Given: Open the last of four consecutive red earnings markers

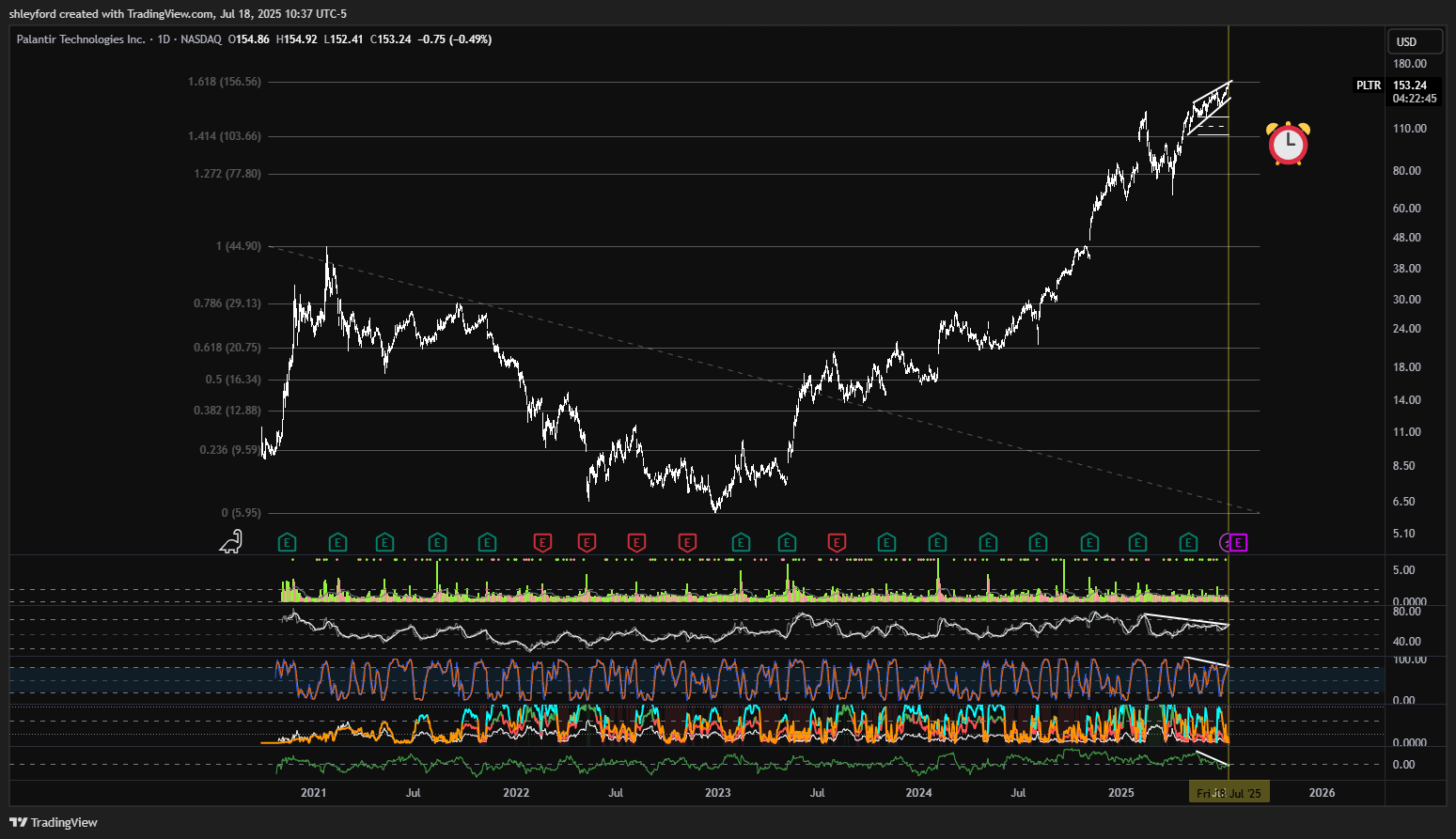Looking at the screenshot, I should [x=687, y=542].
